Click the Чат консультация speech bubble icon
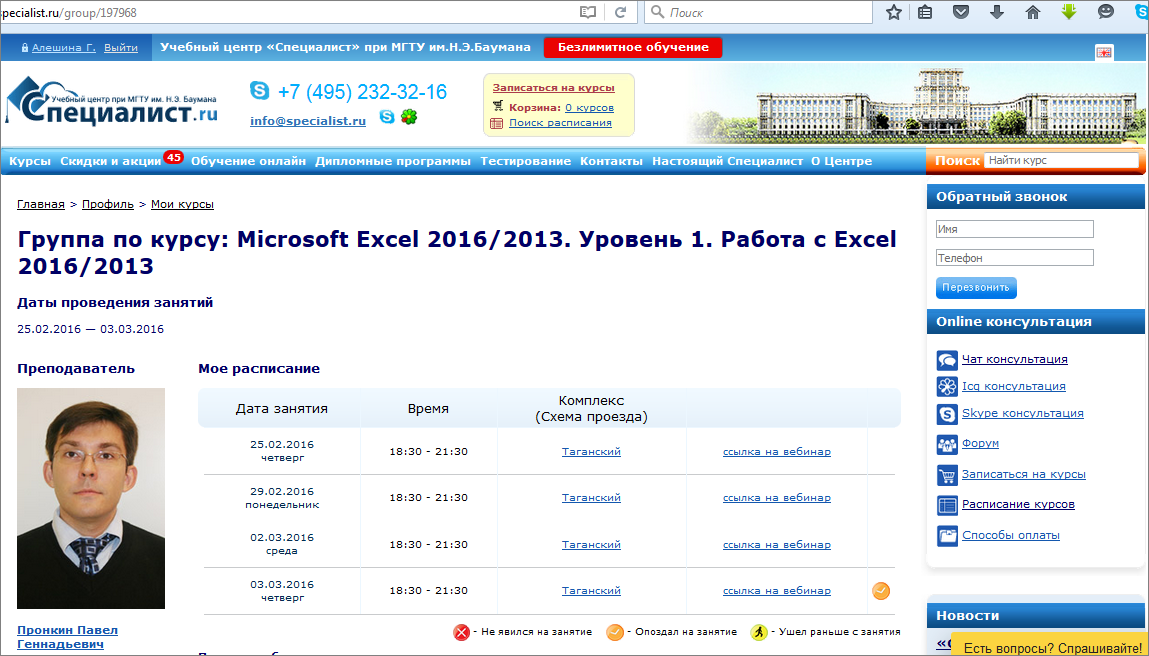This screenshot has height=656, width=1149. point(947,360)
